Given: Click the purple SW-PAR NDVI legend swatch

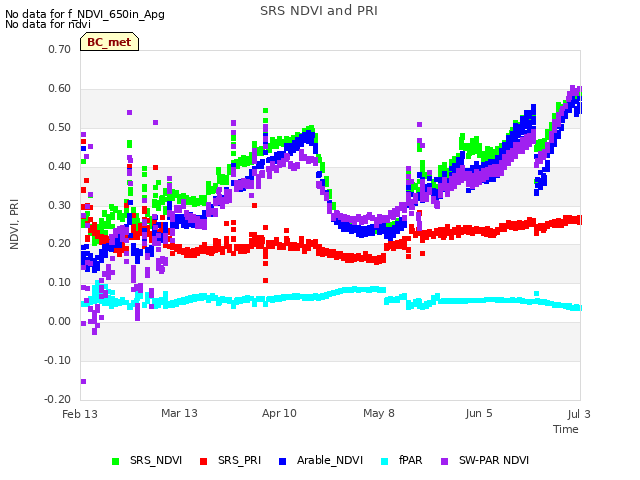Looking at the screenshot, I should 444,461.
